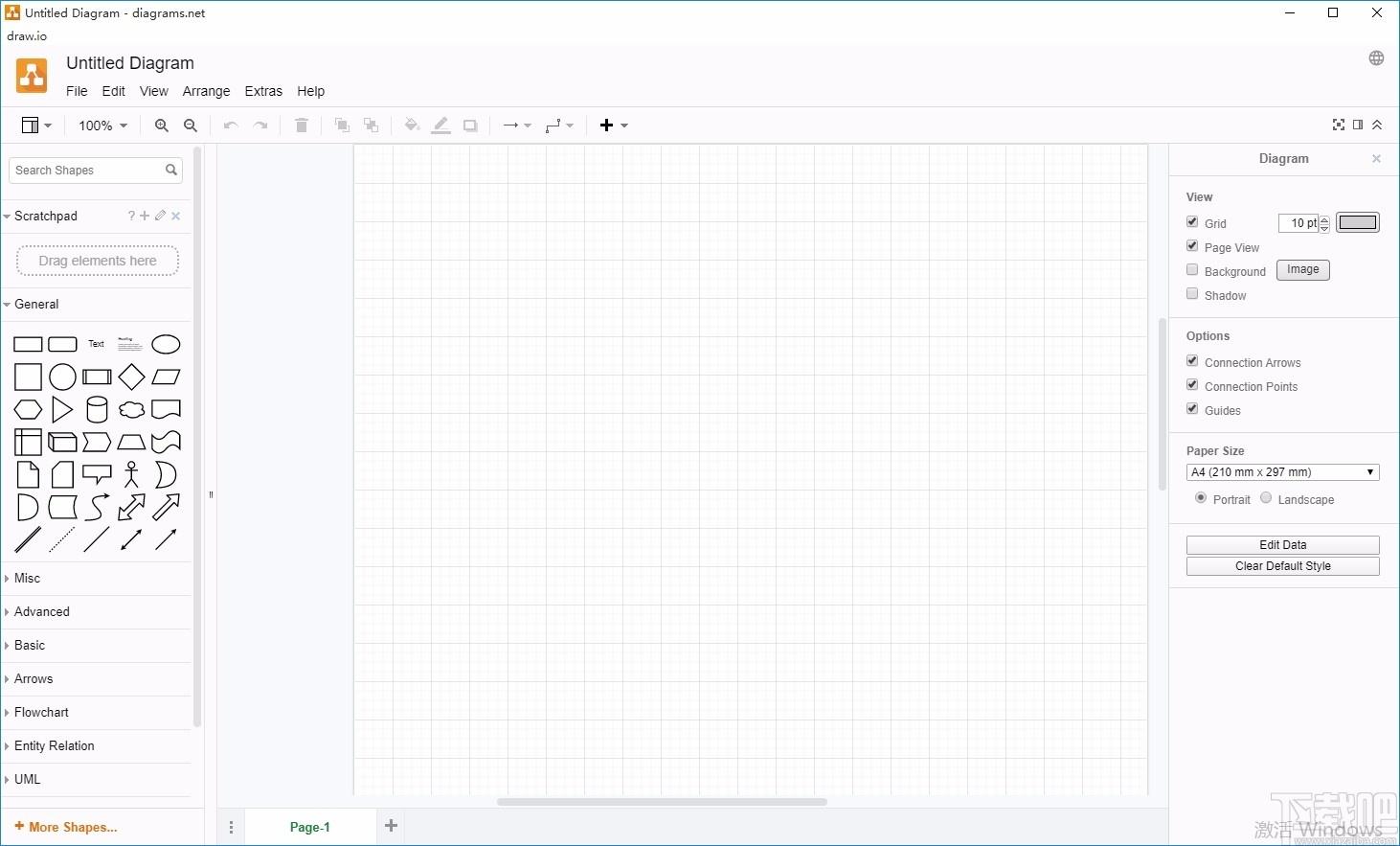Image resolution: width=1400 pixels, height=846 pixels.
Task: Expand the Advanced shapes section
Action: coord(97,612)
